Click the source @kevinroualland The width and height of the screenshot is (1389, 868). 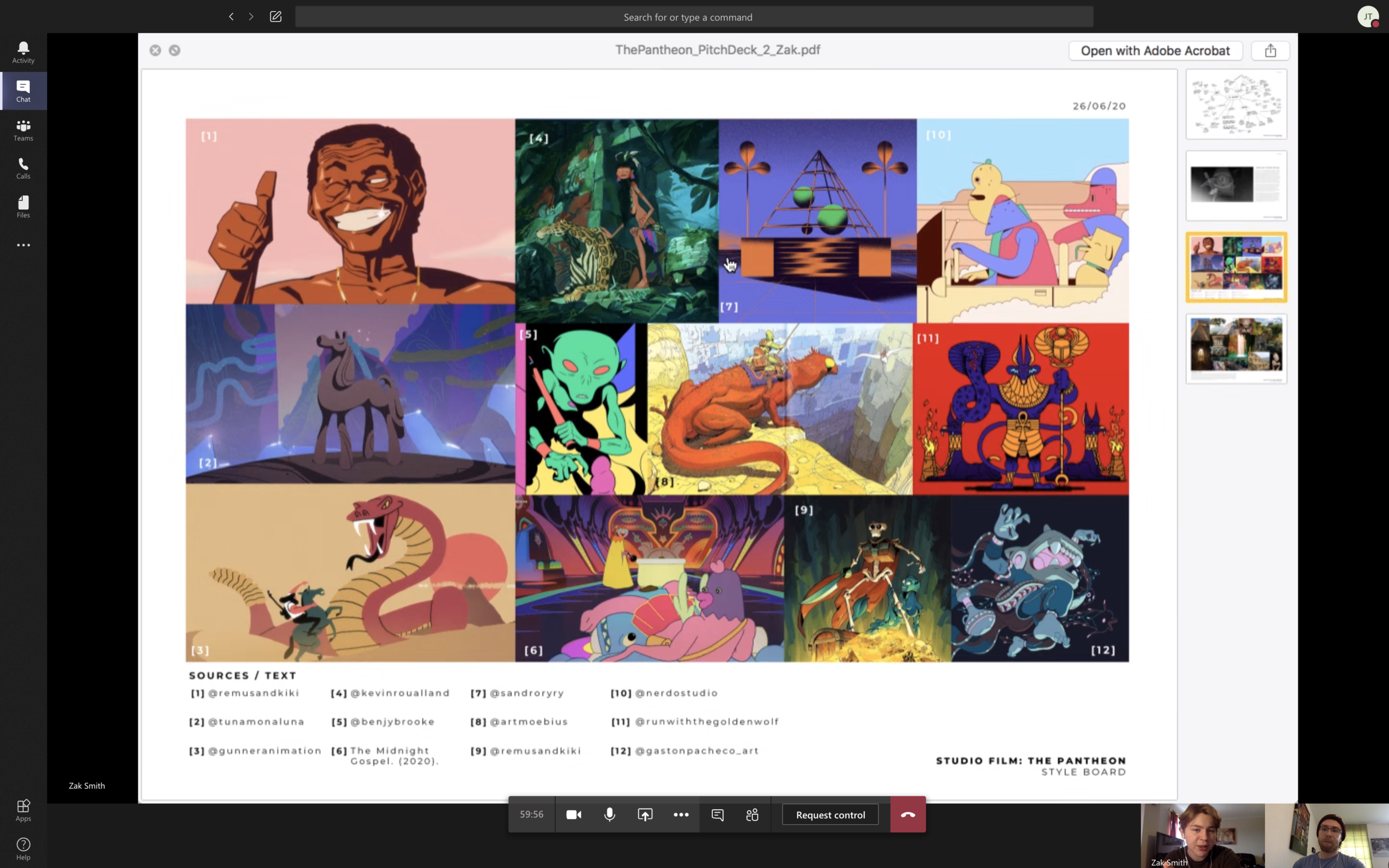click(x=399, y=693)
